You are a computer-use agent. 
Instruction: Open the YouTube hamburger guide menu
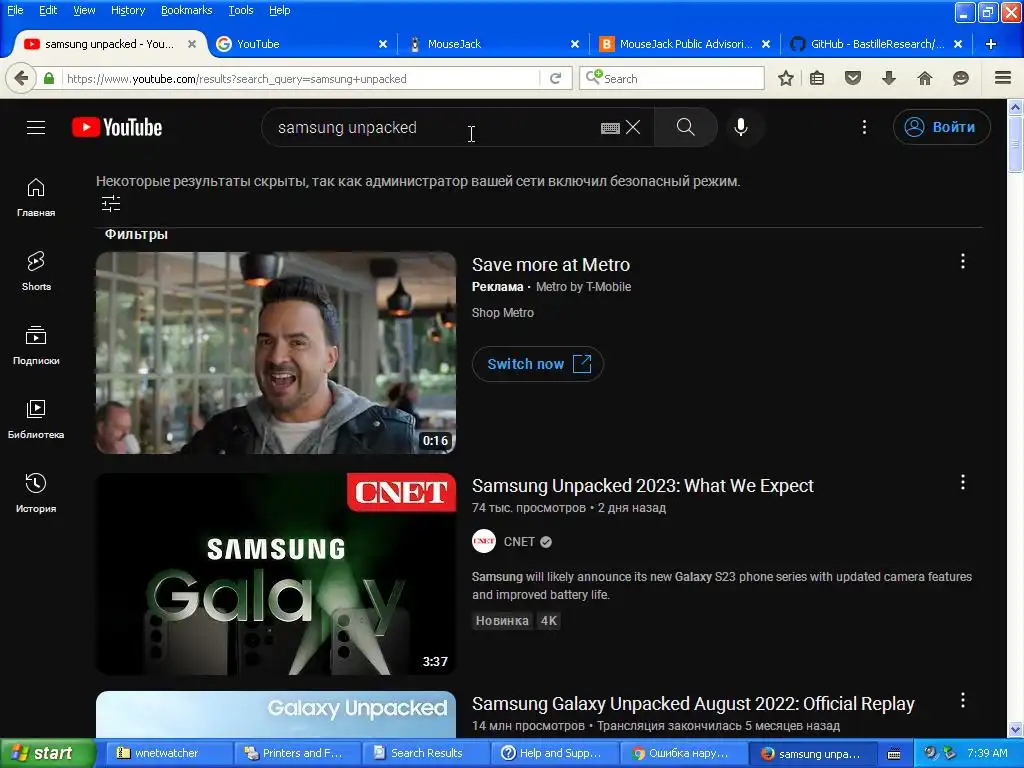click(x=36, y=127)
